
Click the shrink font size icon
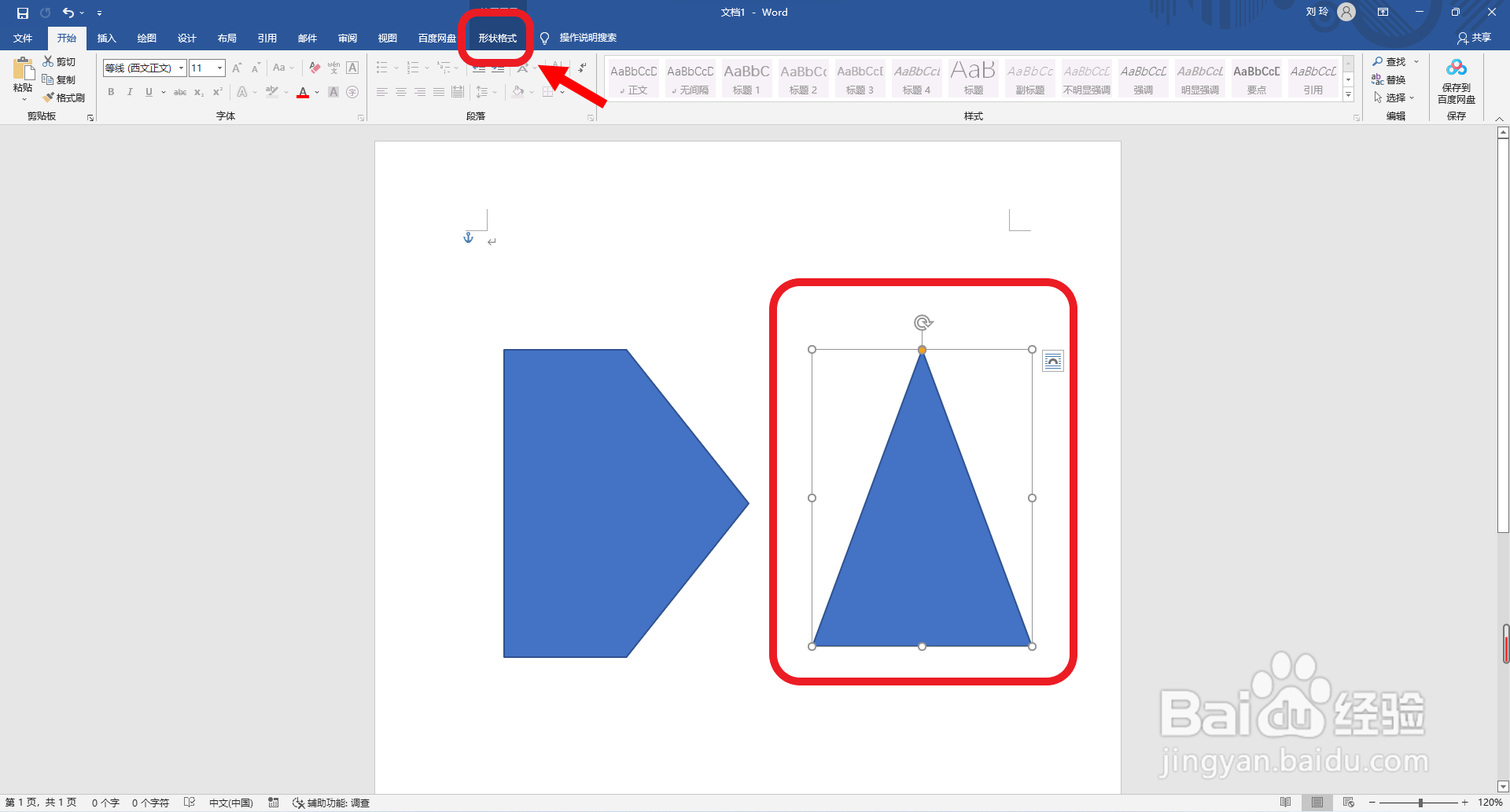[256, 68]
